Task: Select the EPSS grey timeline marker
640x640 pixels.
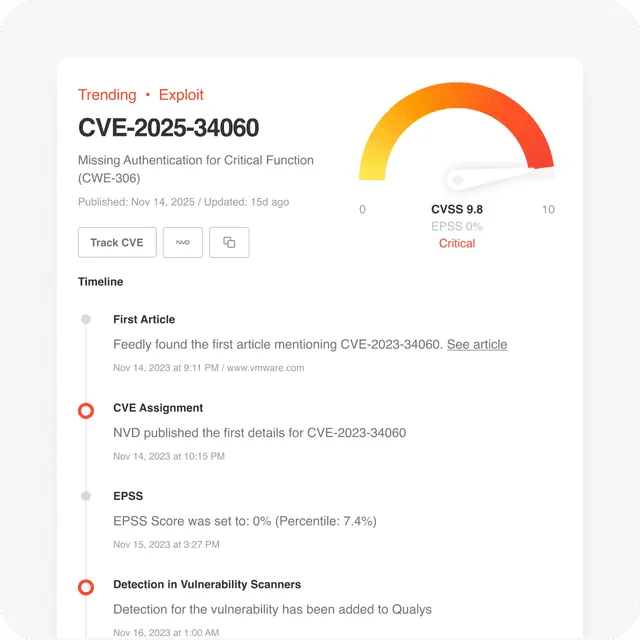Action: [x=86, y=496]
